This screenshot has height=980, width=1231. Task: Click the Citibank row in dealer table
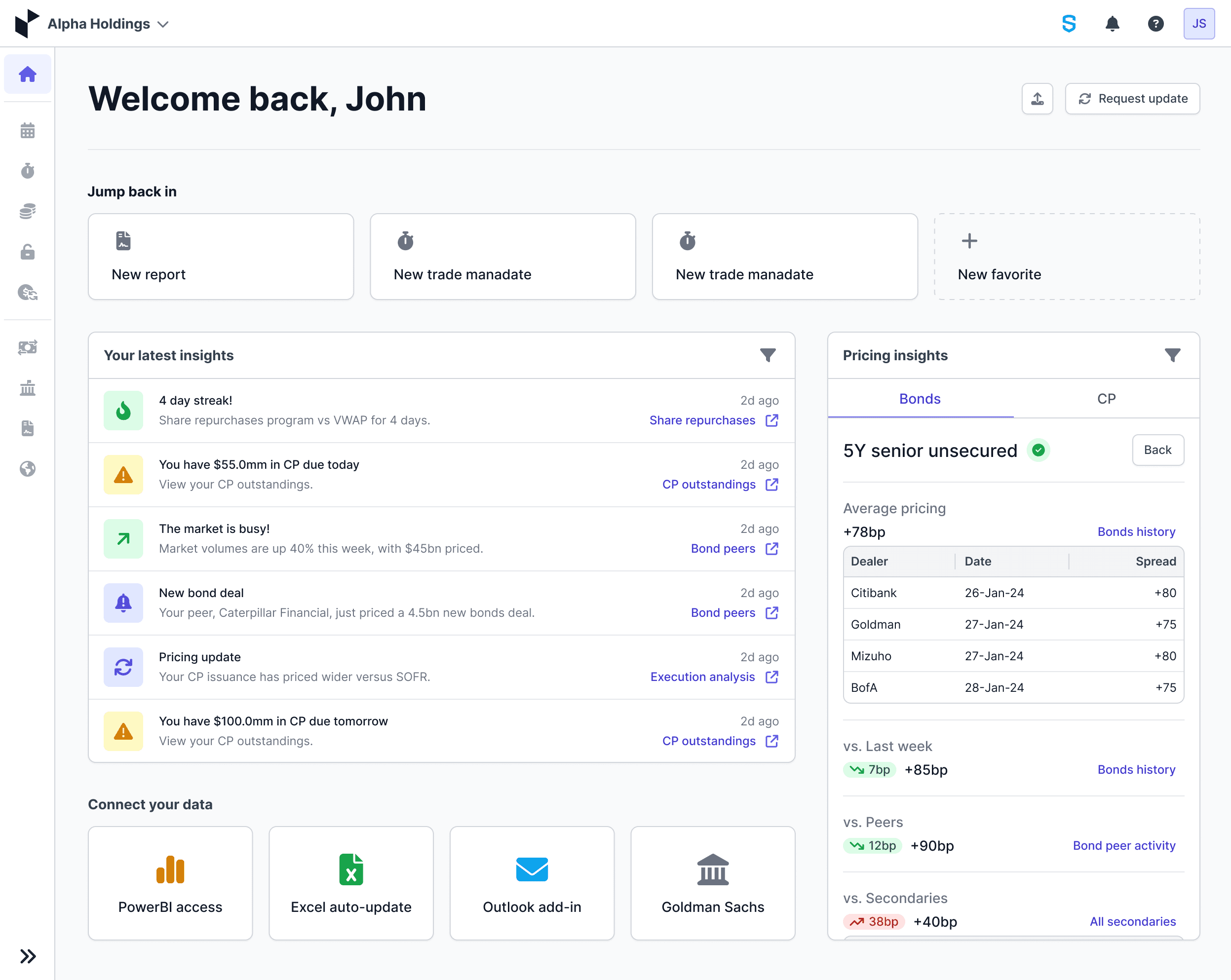click(1013, 593)
